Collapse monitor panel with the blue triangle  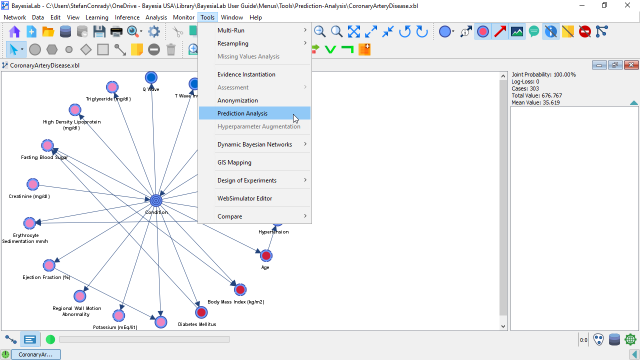click(633, 103)
